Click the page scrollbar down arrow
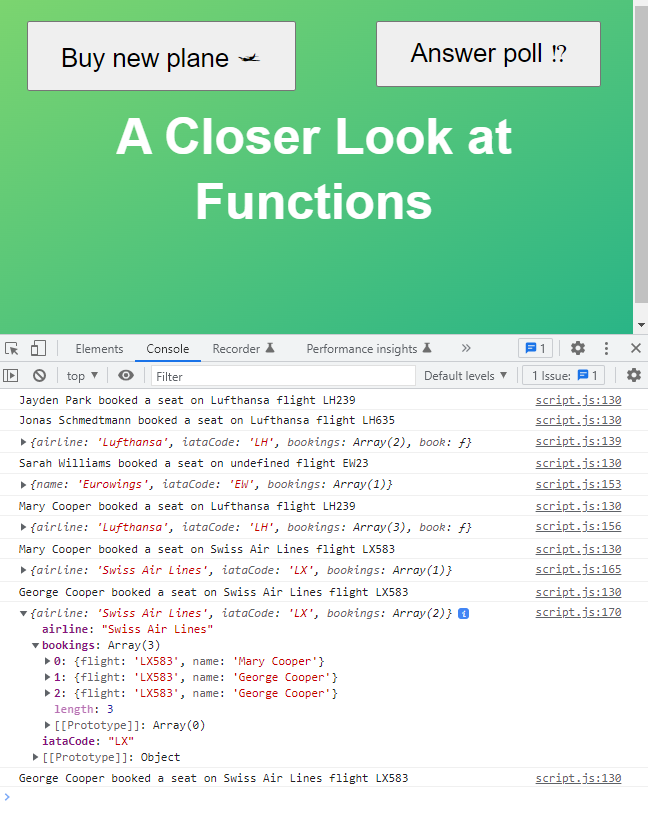 coord(641,325)
